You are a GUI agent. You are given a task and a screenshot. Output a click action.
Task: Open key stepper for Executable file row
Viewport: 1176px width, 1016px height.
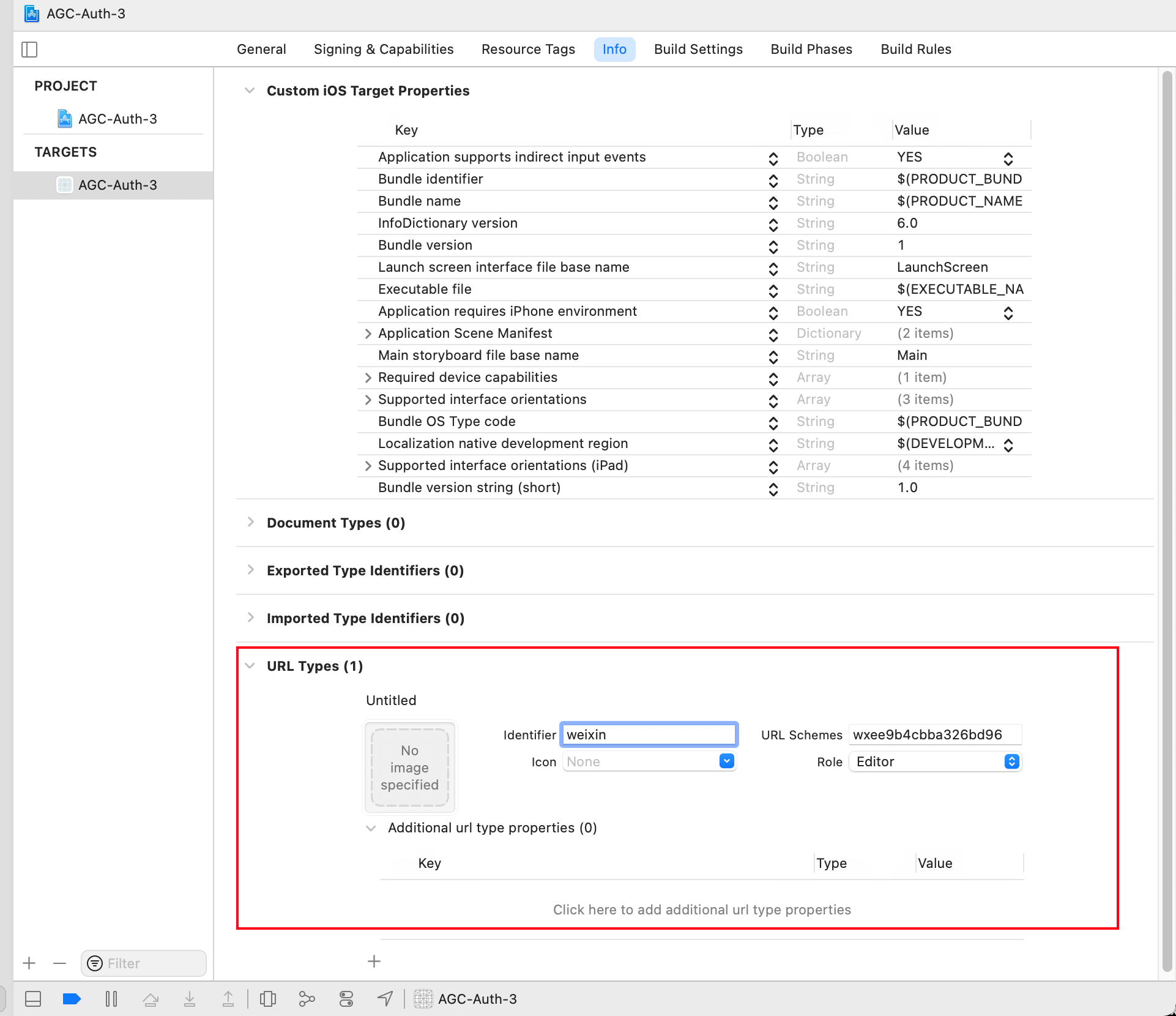(773, 290)
